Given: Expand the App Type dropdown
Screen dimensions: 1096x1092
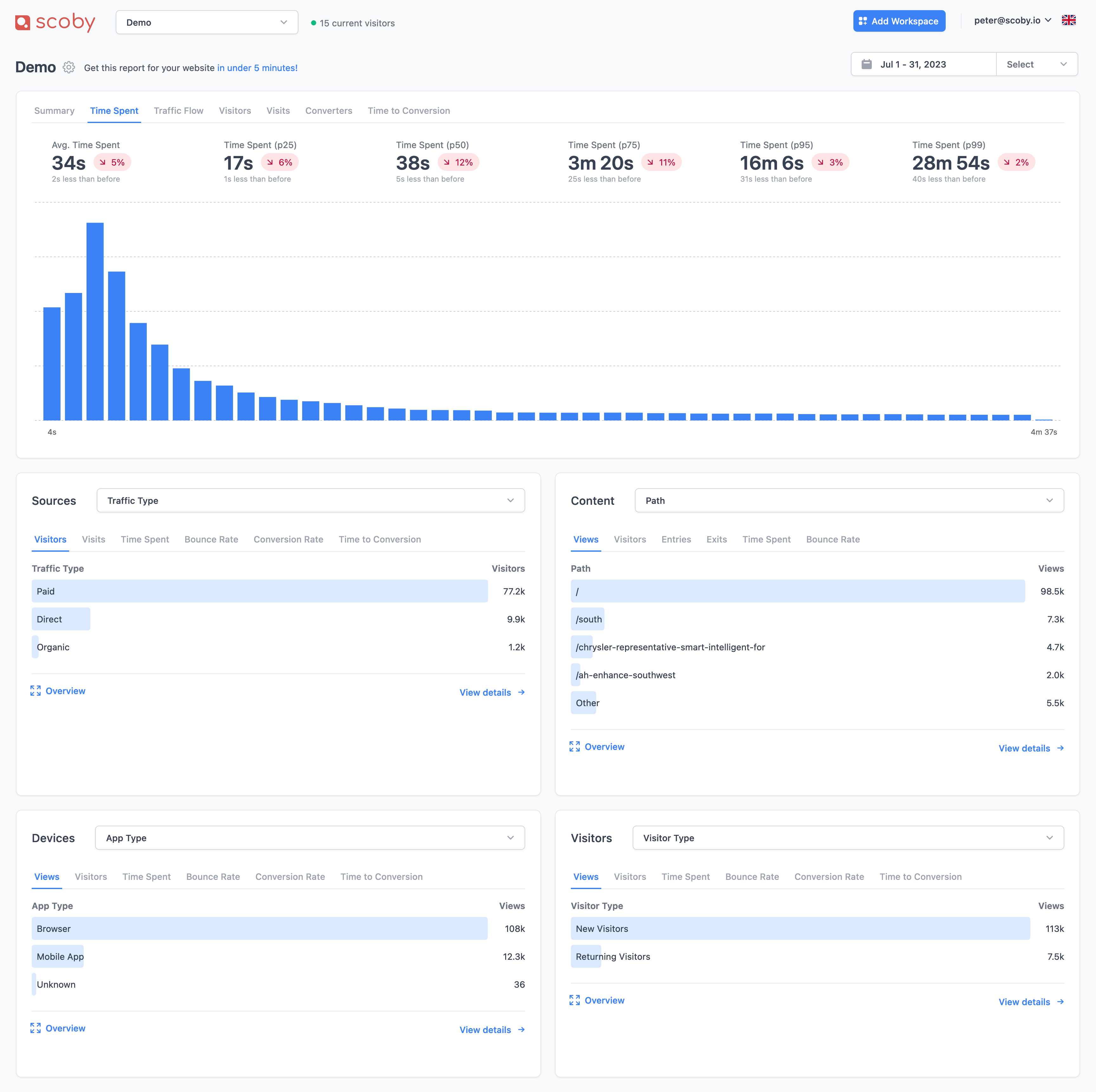Looking at the screenshot, I should (310, 838).
